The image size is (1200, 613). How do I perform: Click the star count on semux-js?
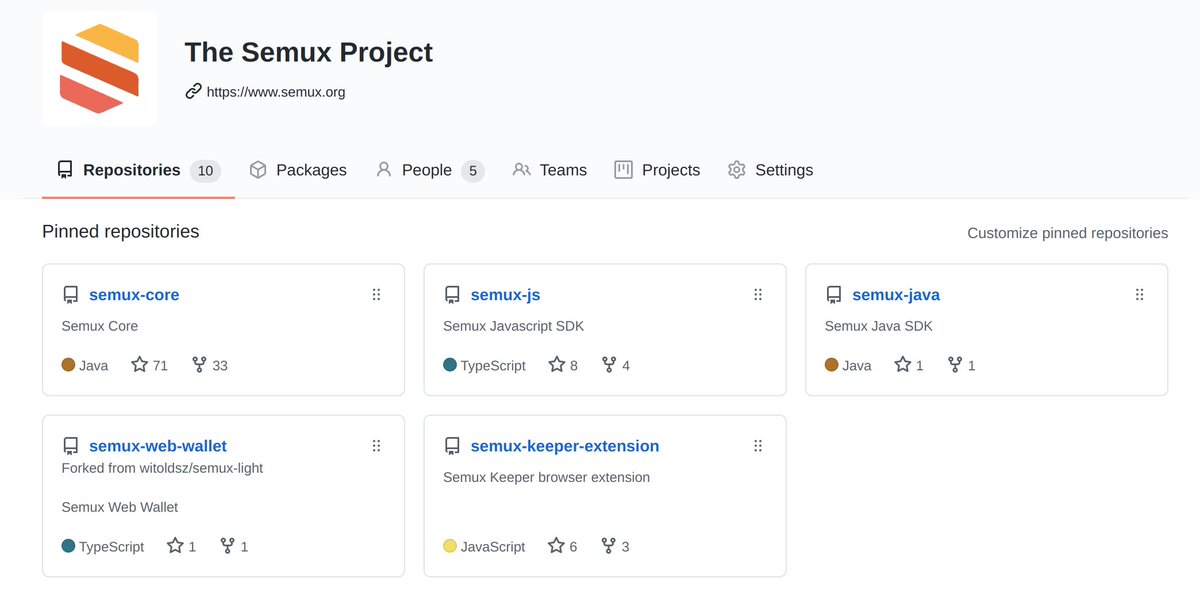(574, 366)
